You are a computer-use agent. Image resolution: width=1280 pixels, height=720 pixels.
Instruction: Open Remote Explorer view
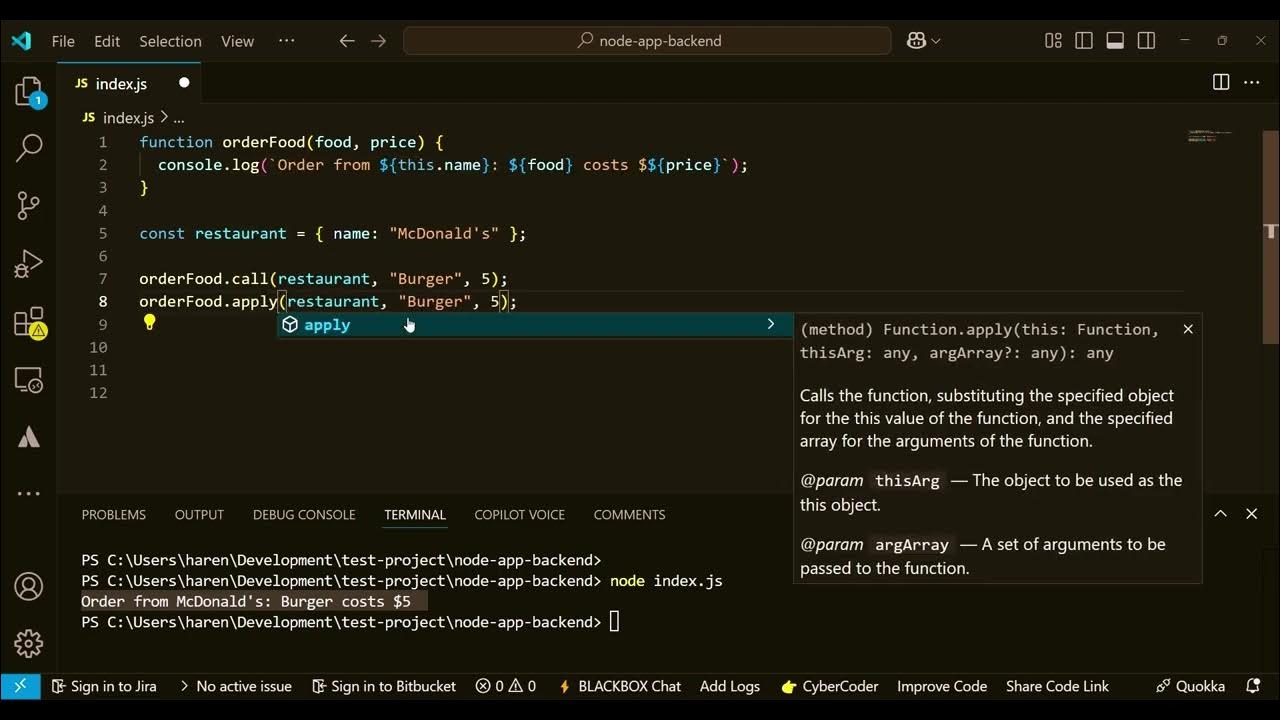[x=29, y=380]
